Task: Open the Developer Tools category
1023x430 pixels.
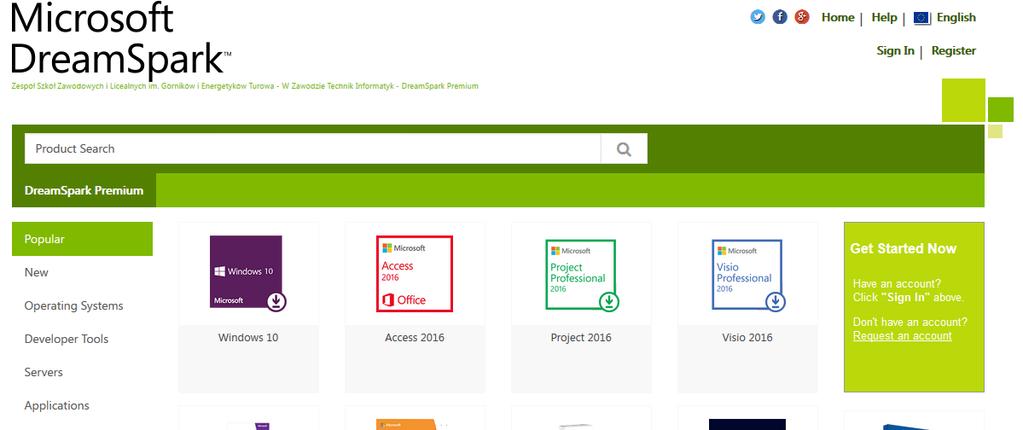Action: tap(67, 339)
